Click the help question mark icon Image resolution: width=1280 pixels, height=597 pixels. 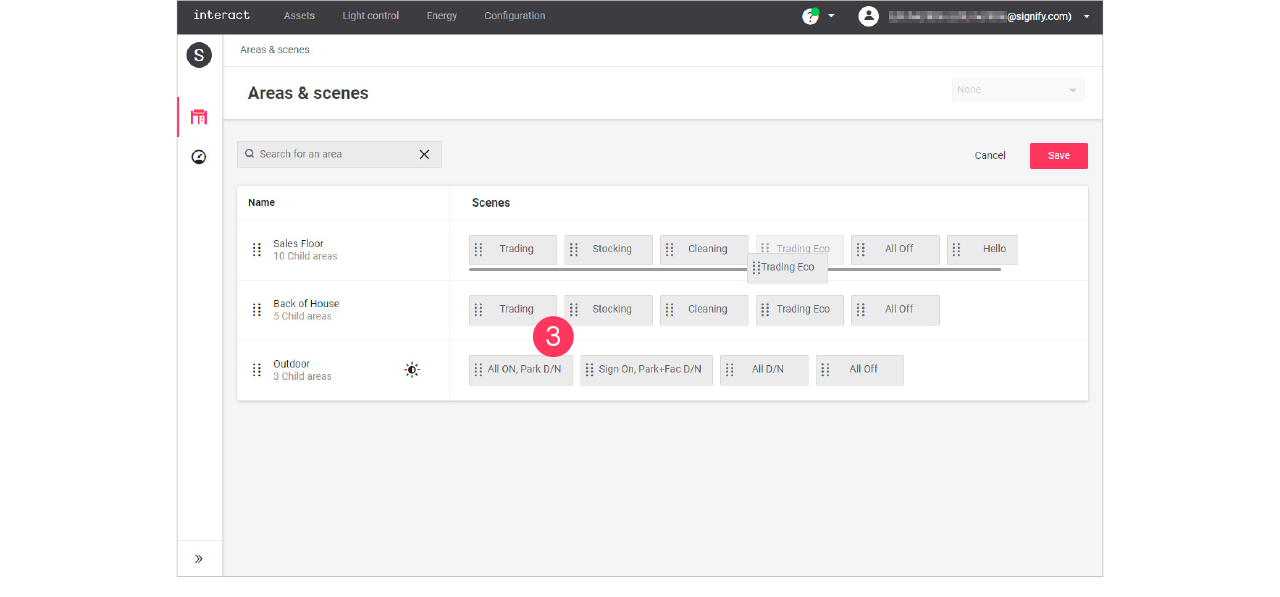click(x=810, y=16)
